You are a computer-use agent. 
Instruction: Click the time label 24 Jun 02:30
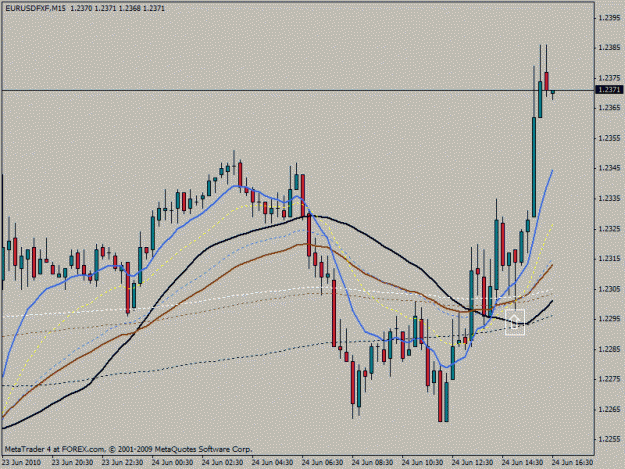[x=222, y=463]
